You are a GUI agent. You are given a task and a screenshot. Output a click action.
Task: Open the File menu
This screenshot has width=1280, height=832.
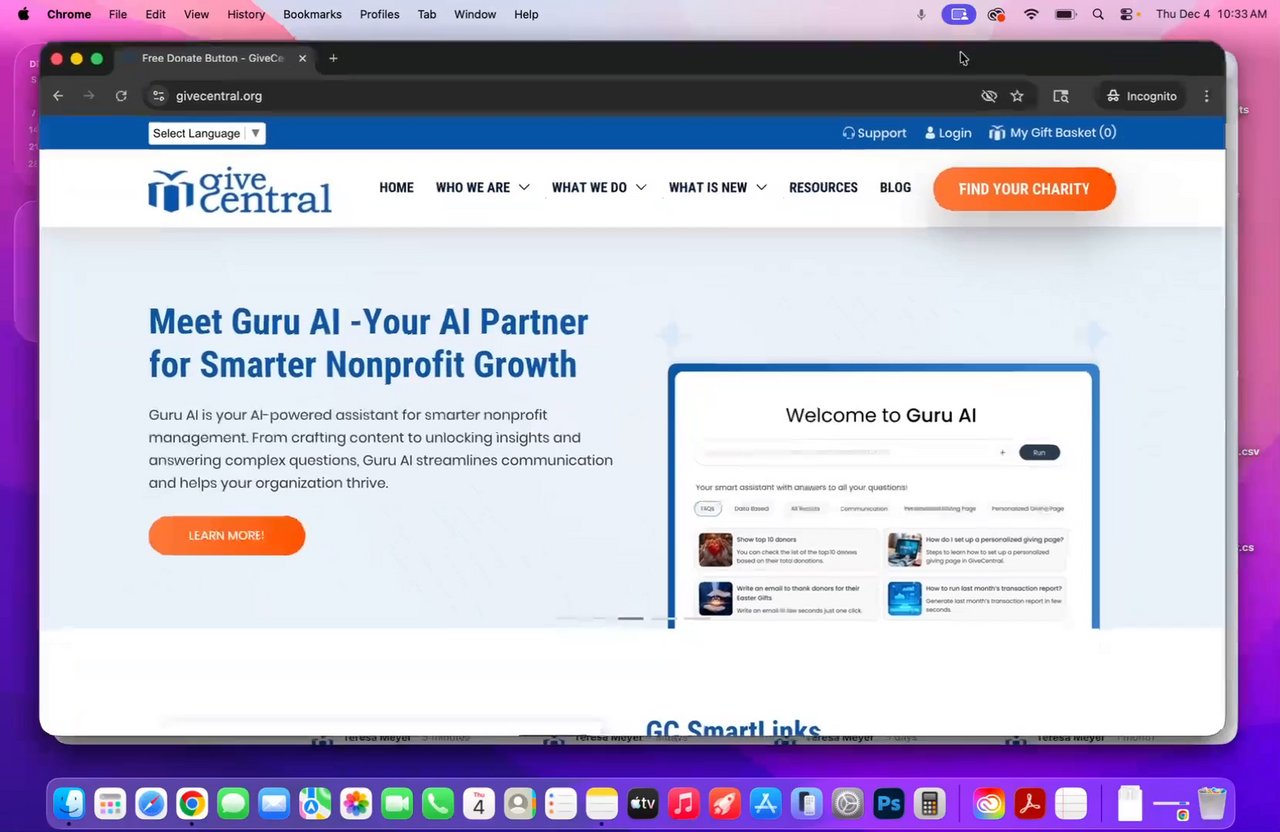click(x=118, y=14)
